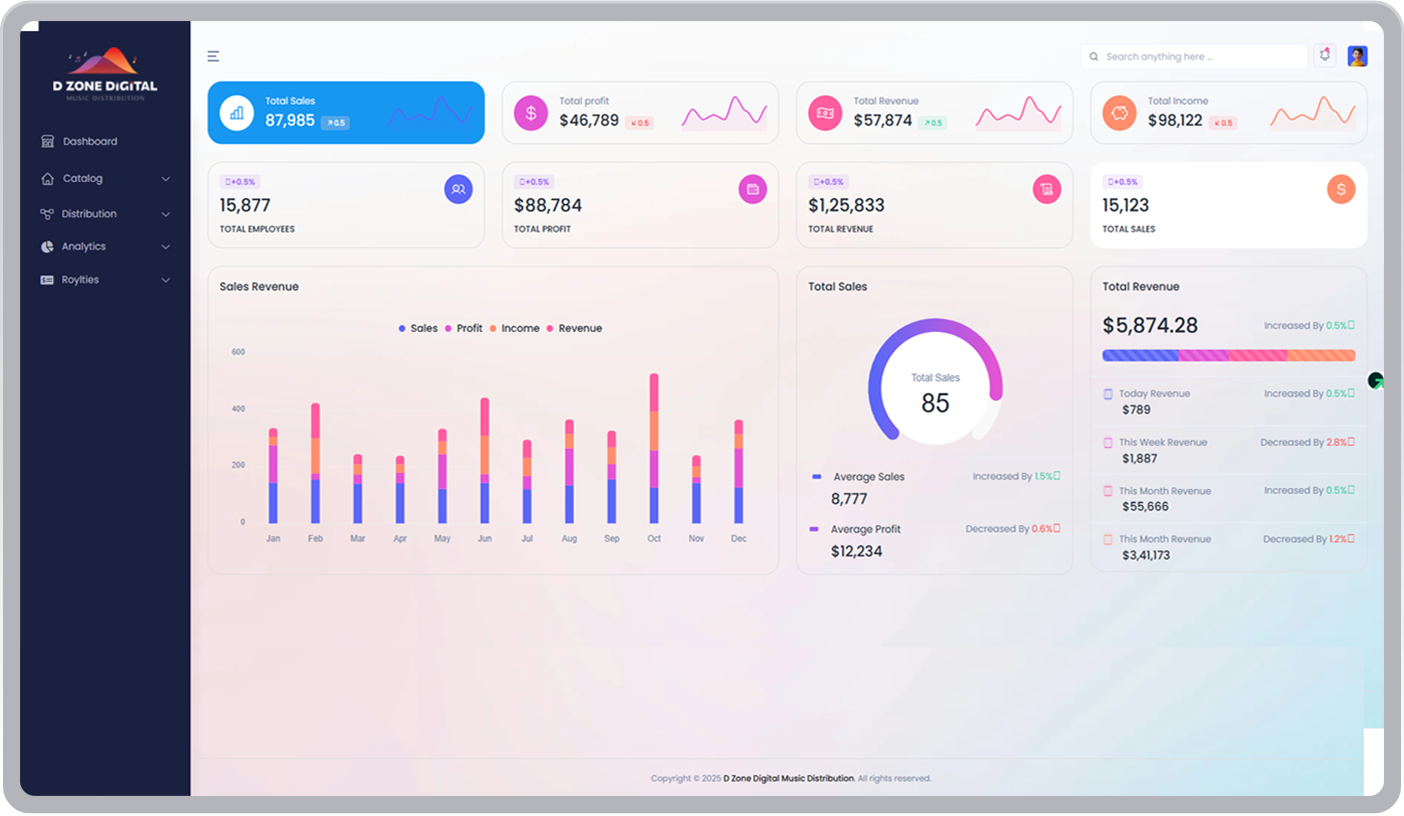Viewport: 1404px width, 816px height.
Task: Click the Total Employees people icon
Action: (458, 189)
